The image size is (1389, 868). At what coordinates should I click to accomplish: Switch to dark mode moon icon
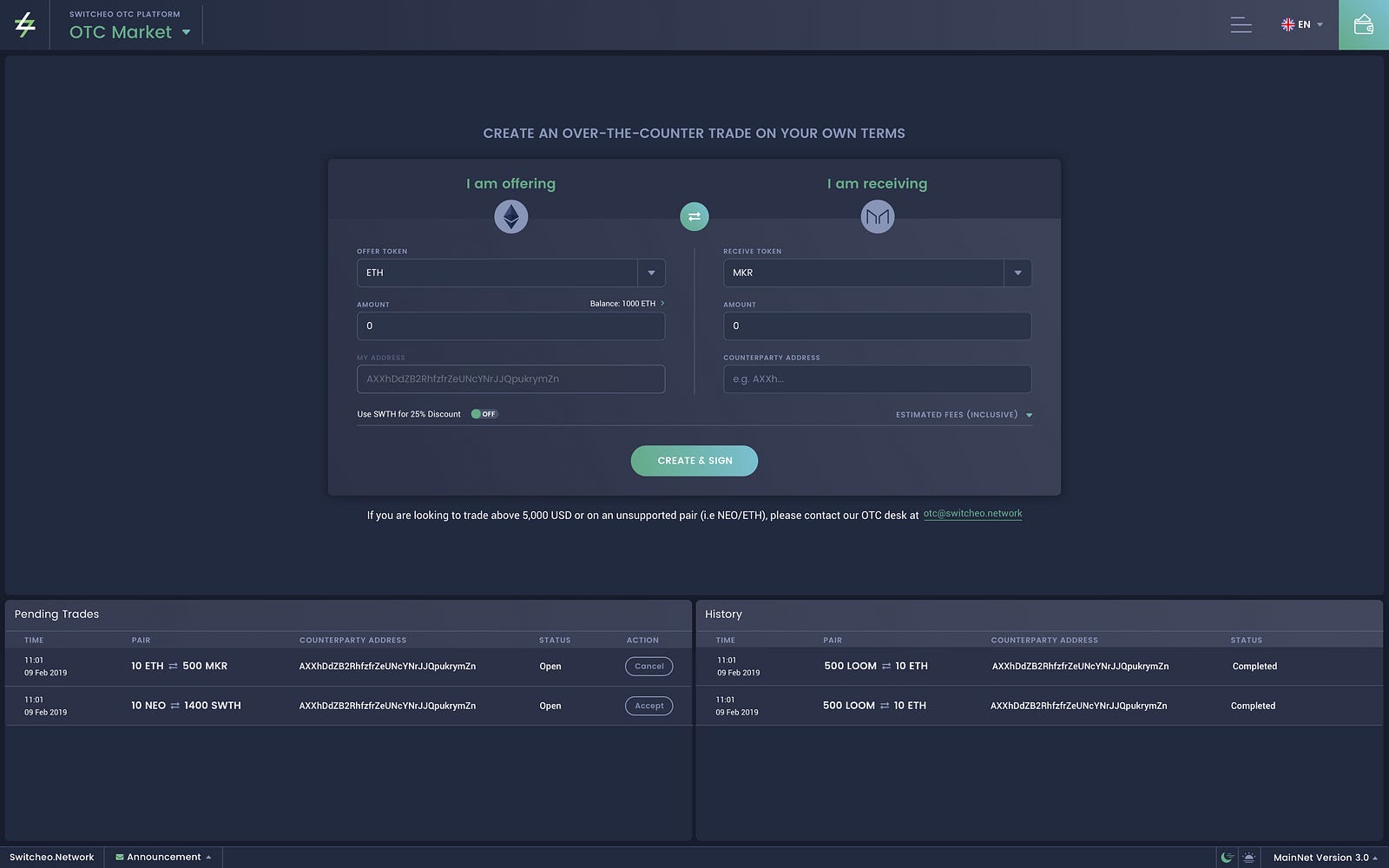(1227, 858)
